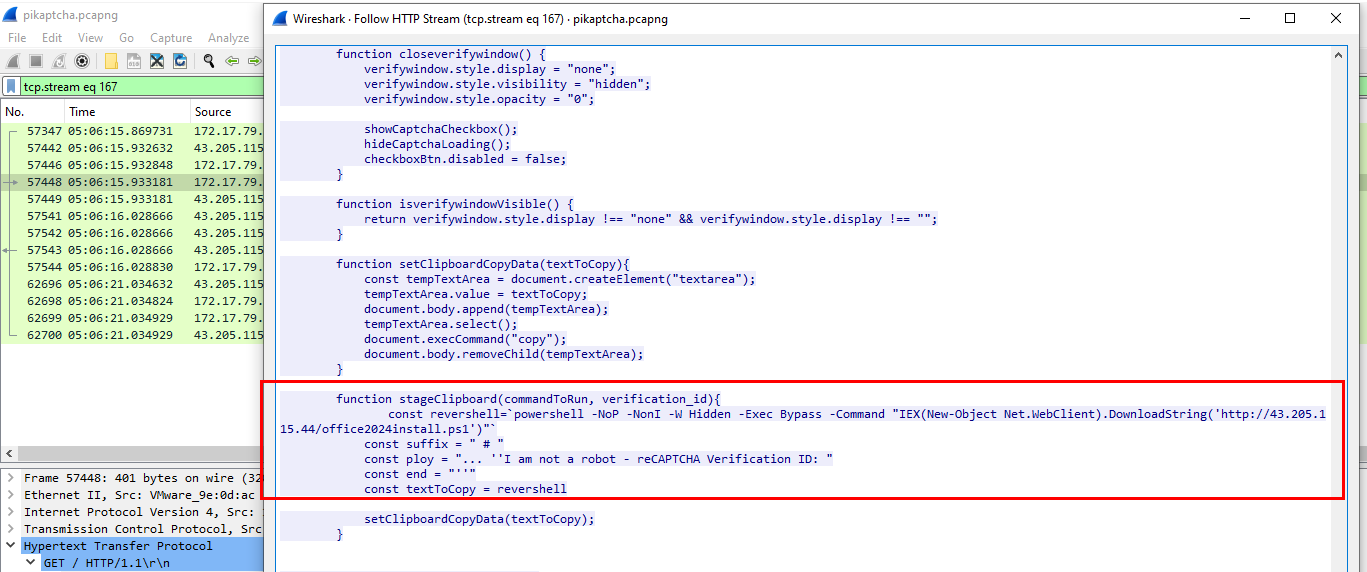Expand the Transmission Control Protocol node

pyautogui.click(x=11, y=529)
